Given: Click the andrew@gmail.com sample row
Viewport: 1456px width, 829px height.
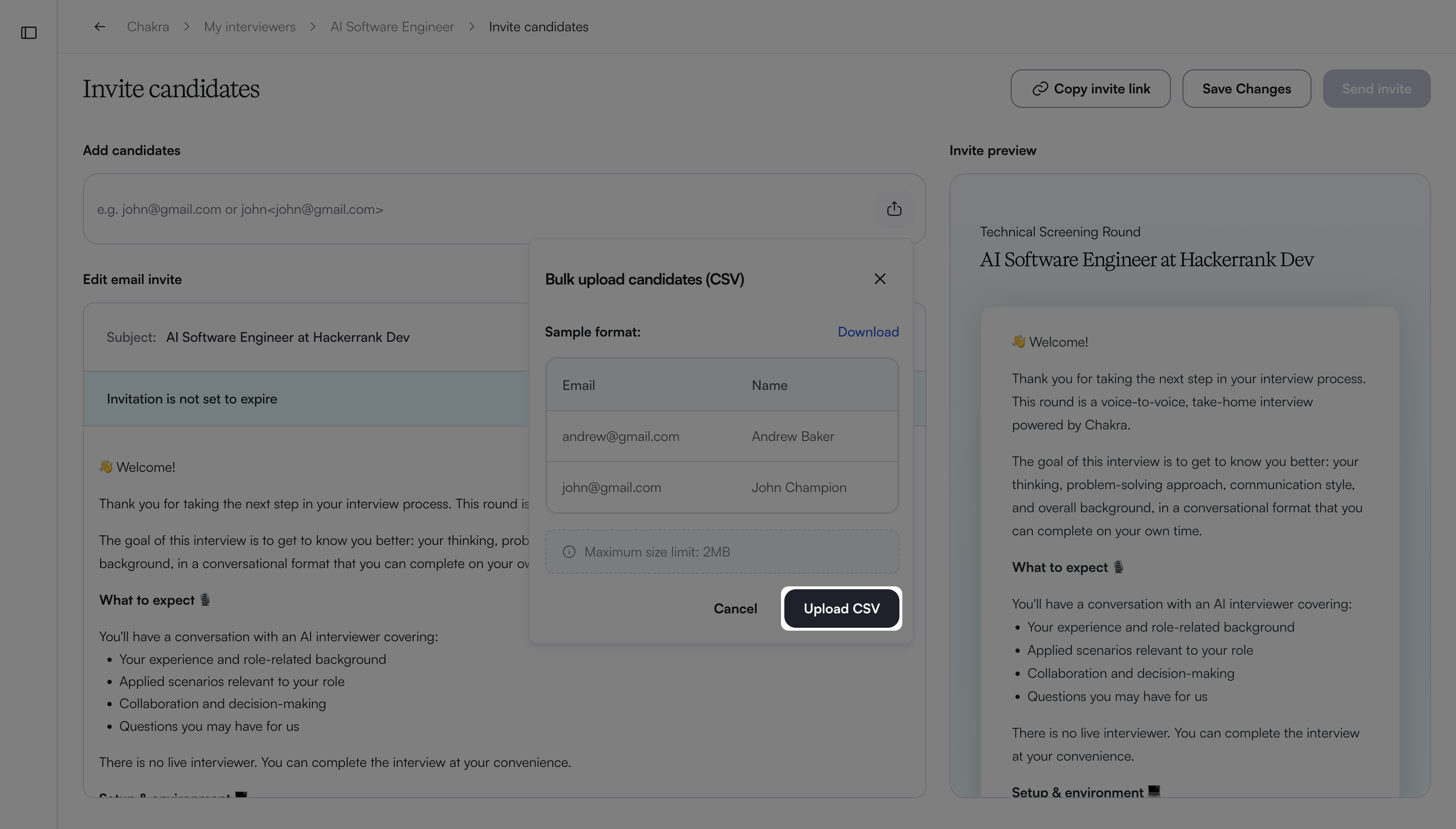Looking at the screenshot, I should pyautogui.click(x=722, y=436).
